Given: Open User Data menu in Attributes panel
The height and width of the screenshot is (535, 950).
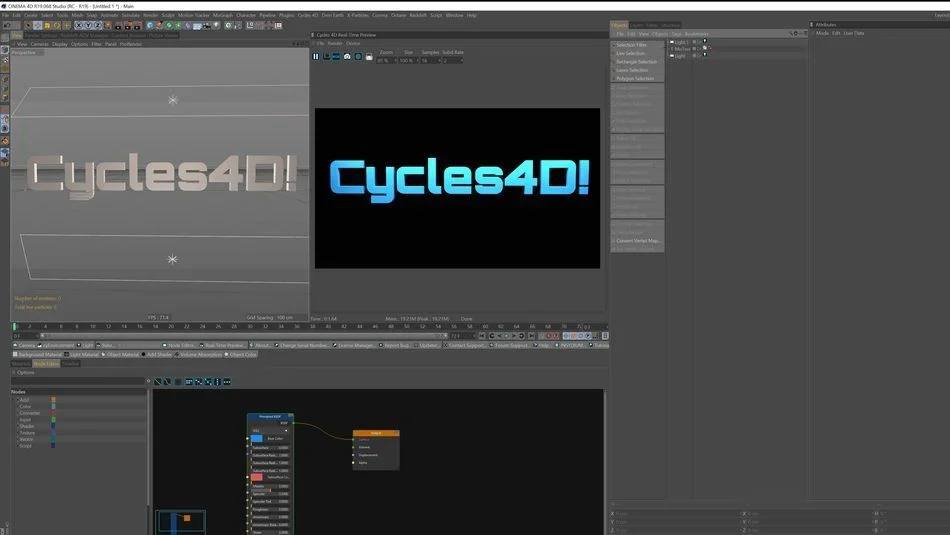Looking at the screenshot, I should [x=854, y=33].
